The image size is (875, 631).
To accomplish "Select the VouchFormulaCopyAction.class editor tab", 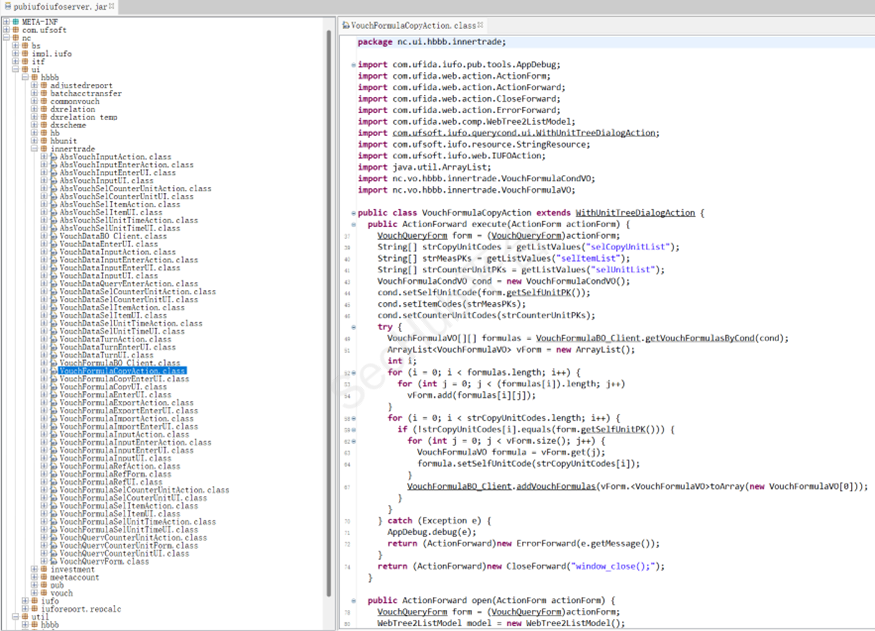I will (x=412, y=26).
